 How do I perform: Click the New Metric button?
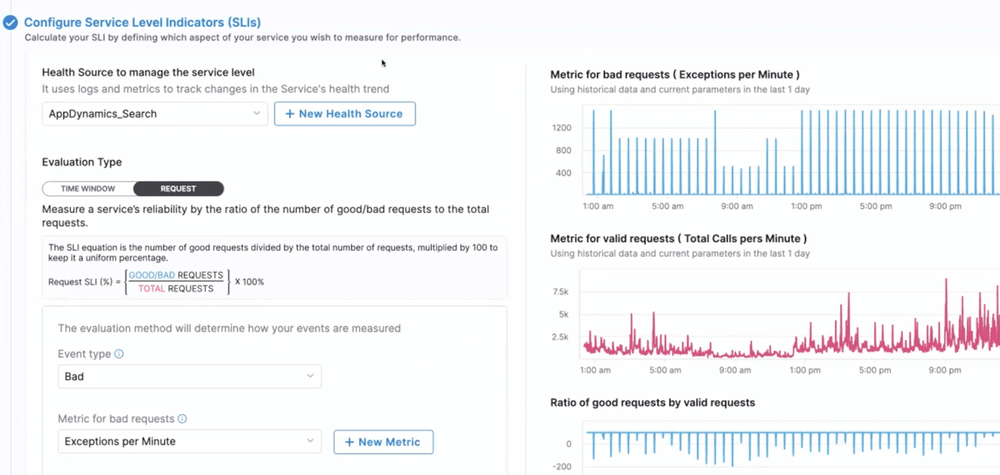(383, 441)
